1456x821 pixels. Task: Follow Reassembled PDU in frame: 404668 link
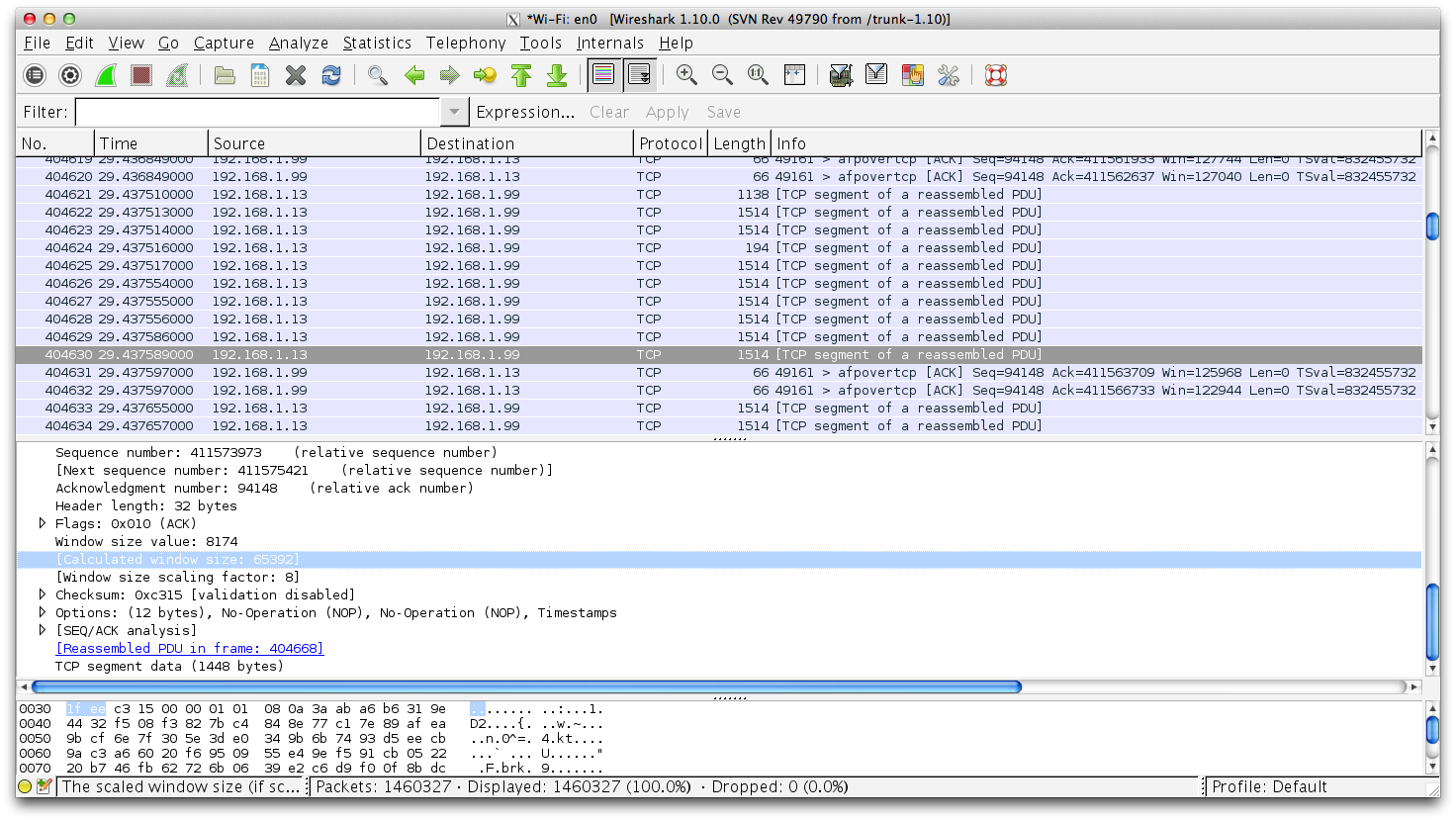pos(190,648)
